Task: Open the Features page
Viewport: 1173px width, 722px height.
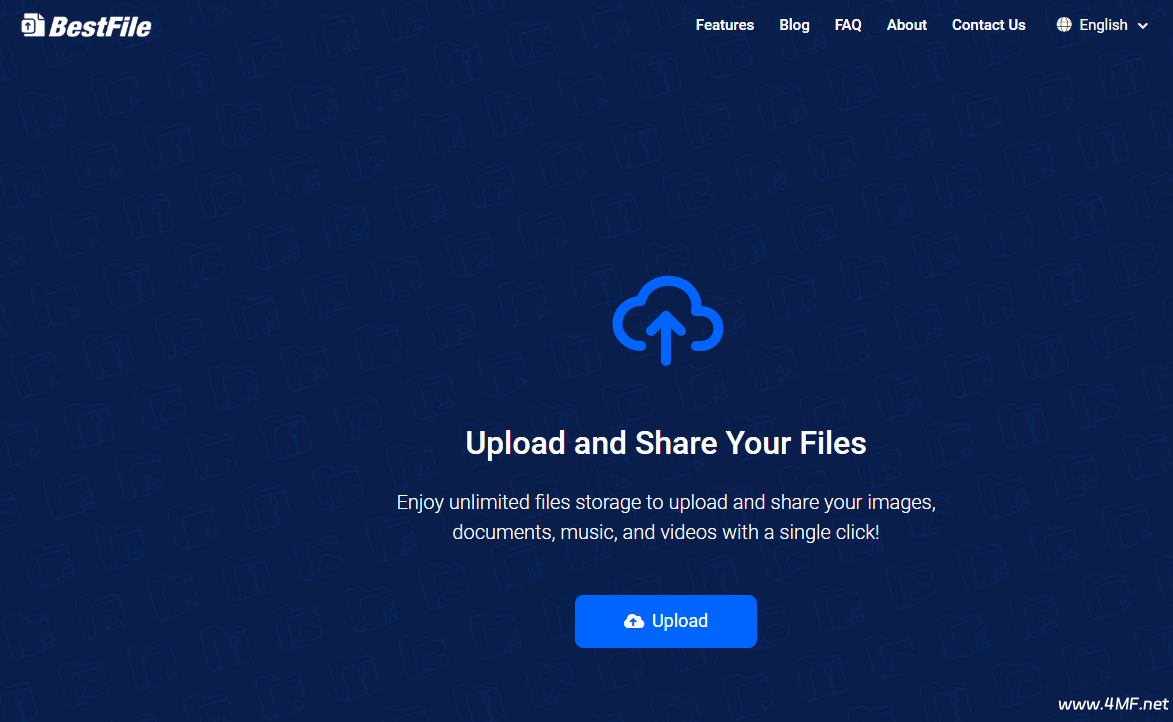Action: click(724, 25)
